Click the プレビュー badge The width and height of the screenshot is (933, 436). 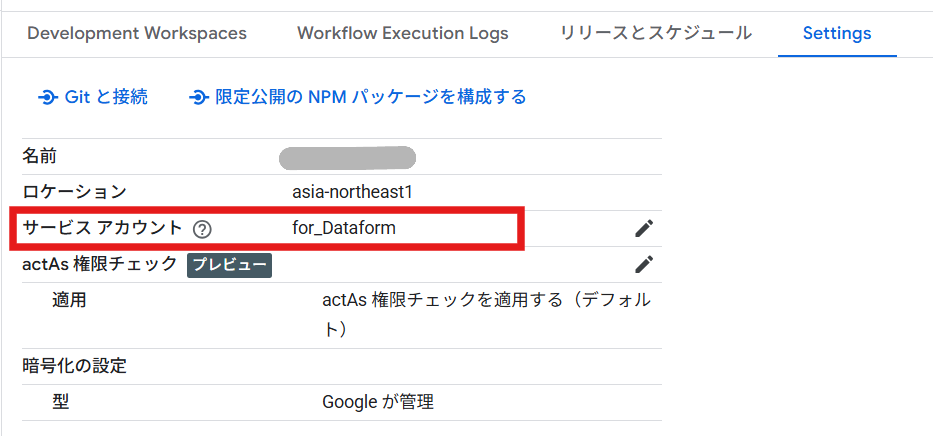(230, 265)
